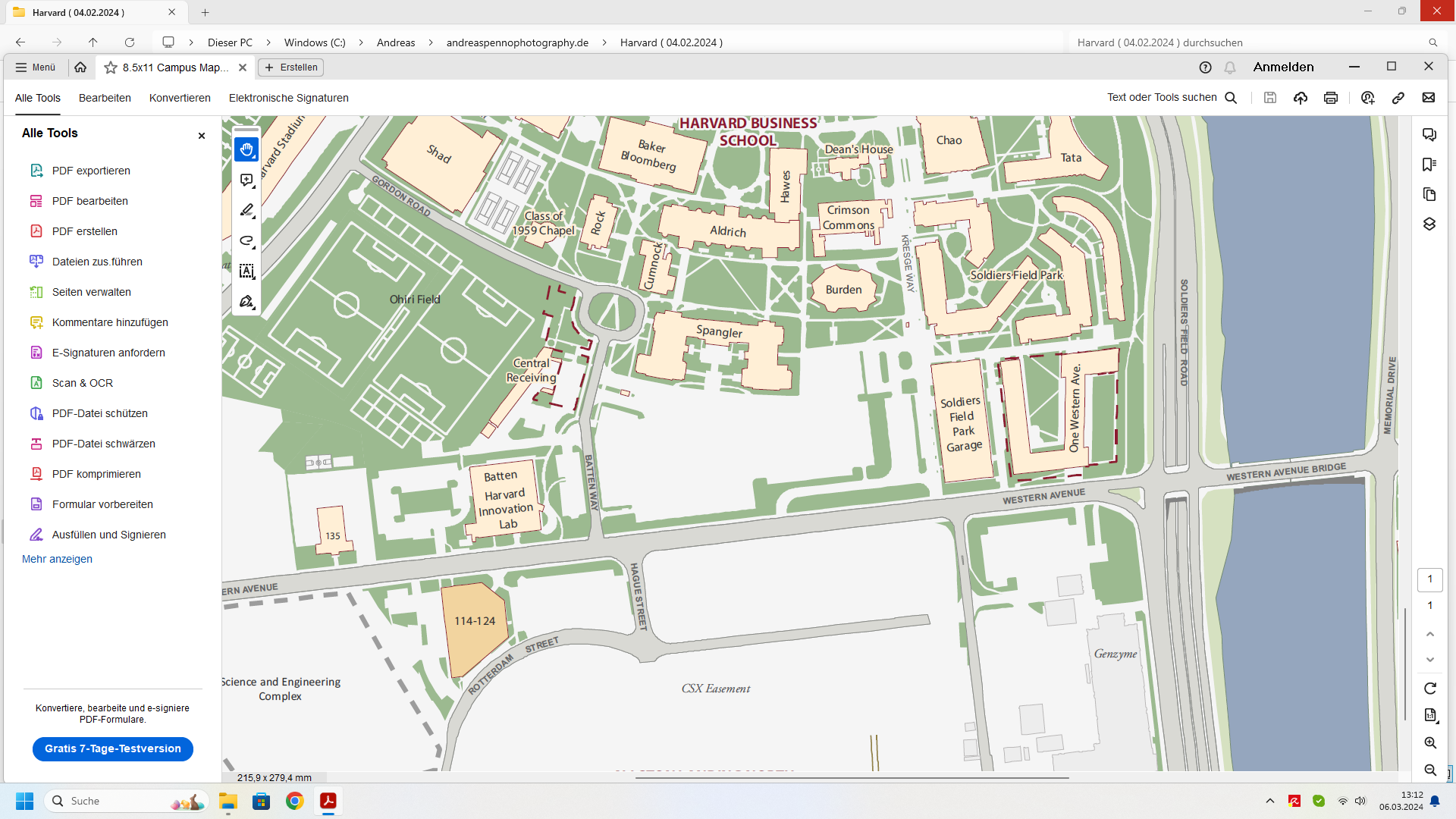Click the Save file icon

[x=1270, y=98]
